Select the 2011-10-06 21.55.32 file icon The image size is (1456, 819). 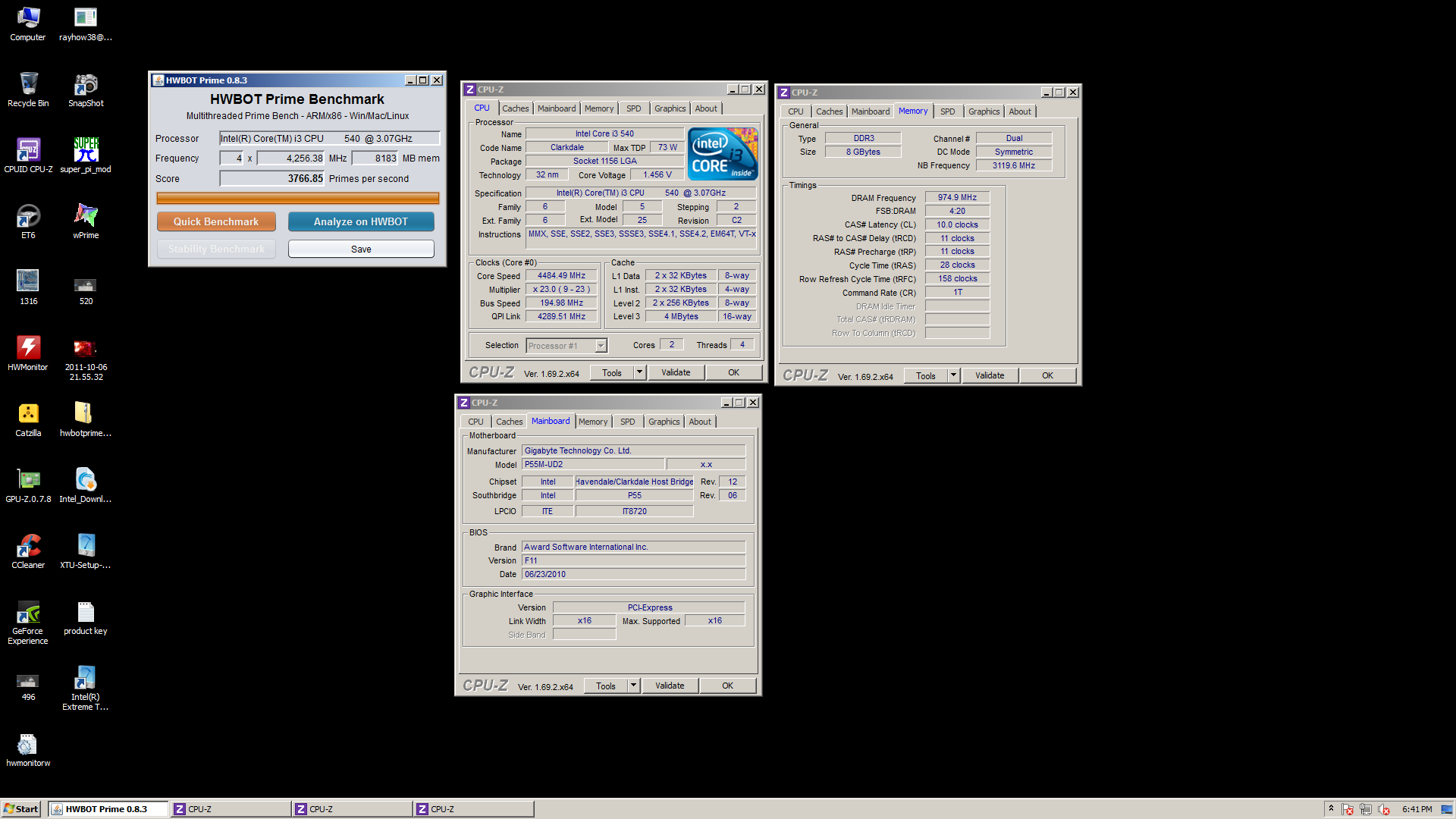pos(86,359)
